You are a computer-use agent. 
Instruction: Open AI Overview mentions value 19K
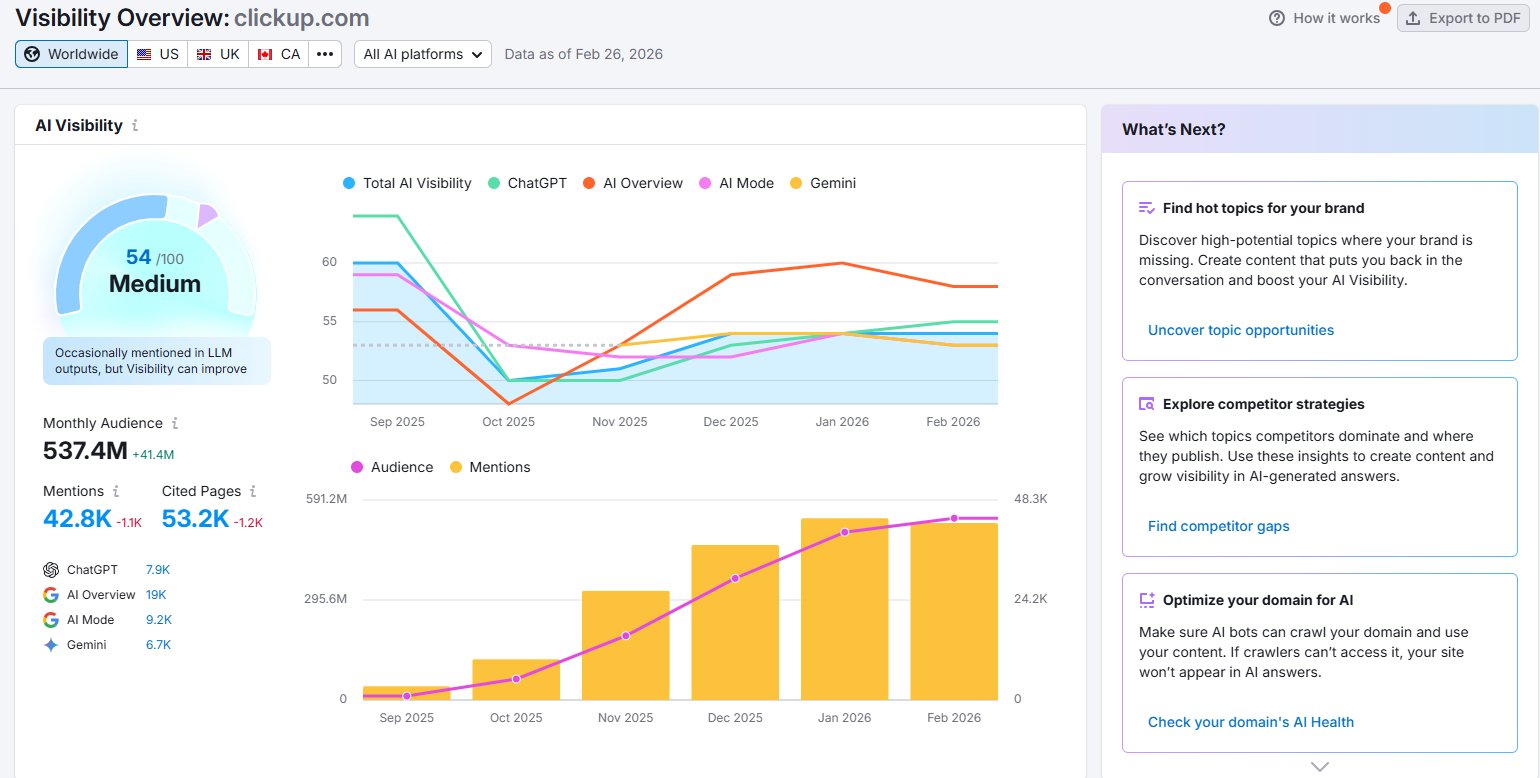156,595
